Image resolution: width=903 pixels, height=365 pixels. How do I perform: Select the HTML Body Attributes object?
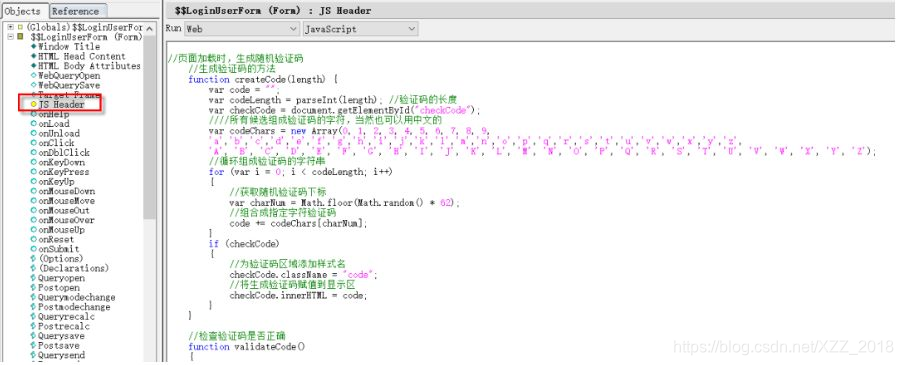click(x=89, y=66)
